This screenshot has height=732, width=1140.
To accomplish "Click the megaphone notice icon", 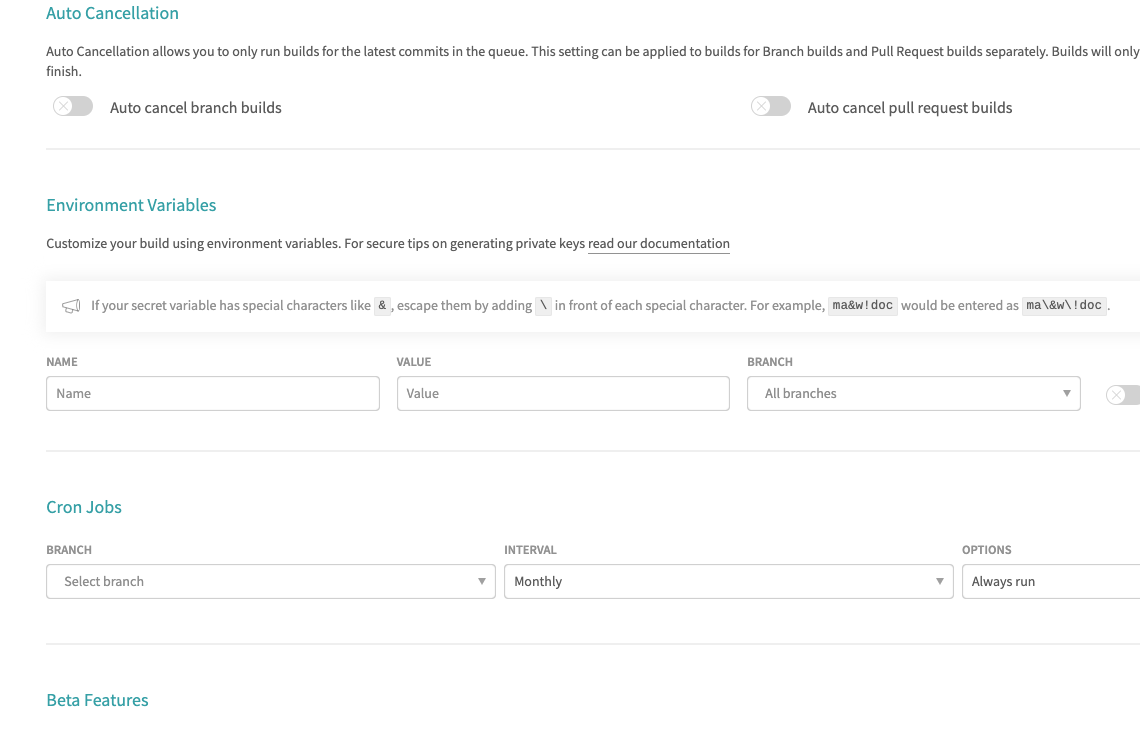I will point(71,306).
